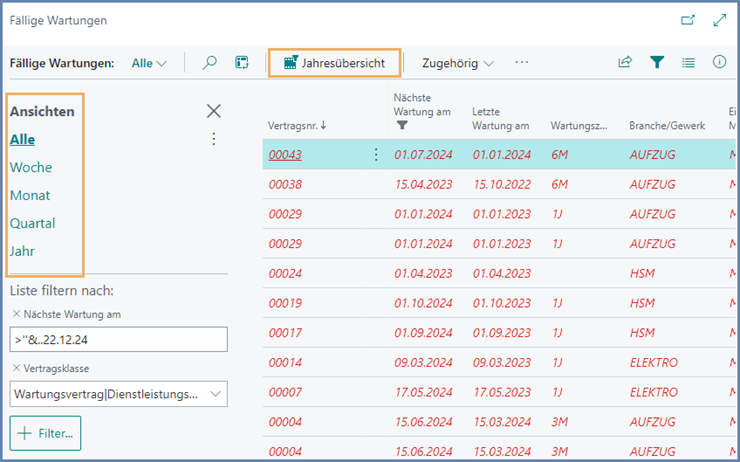Open more options for Alle view
This screenshot has height=462, width=740.
tap(213, 139)
